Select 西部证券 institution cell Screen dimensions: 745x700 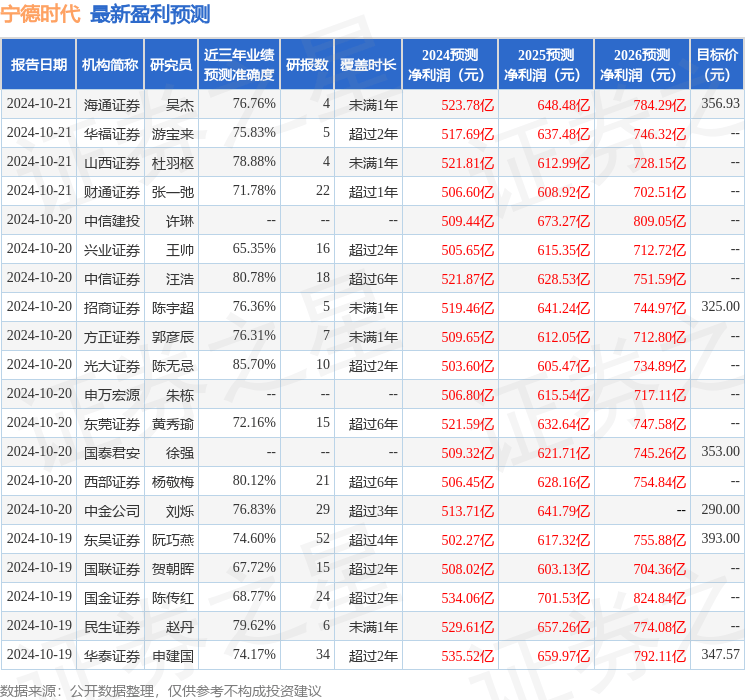point(112,481)
